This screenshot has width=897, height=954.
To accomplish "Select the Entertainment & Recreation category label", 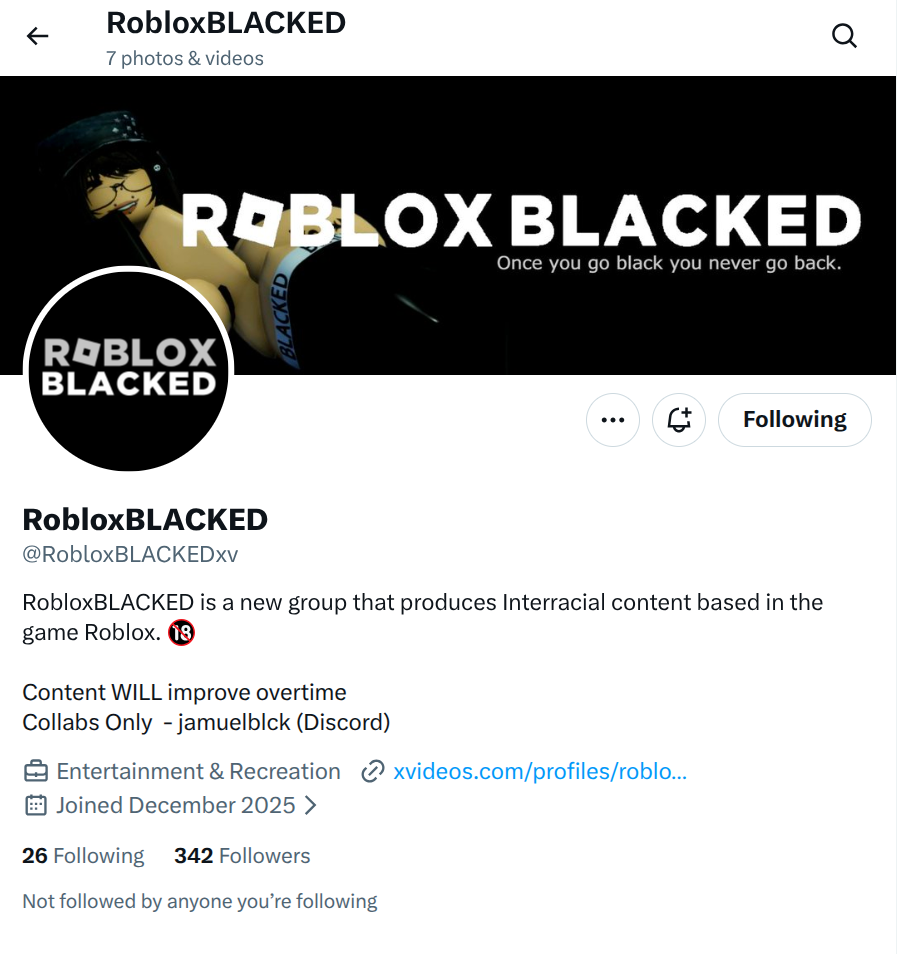I will pos(198,771).
